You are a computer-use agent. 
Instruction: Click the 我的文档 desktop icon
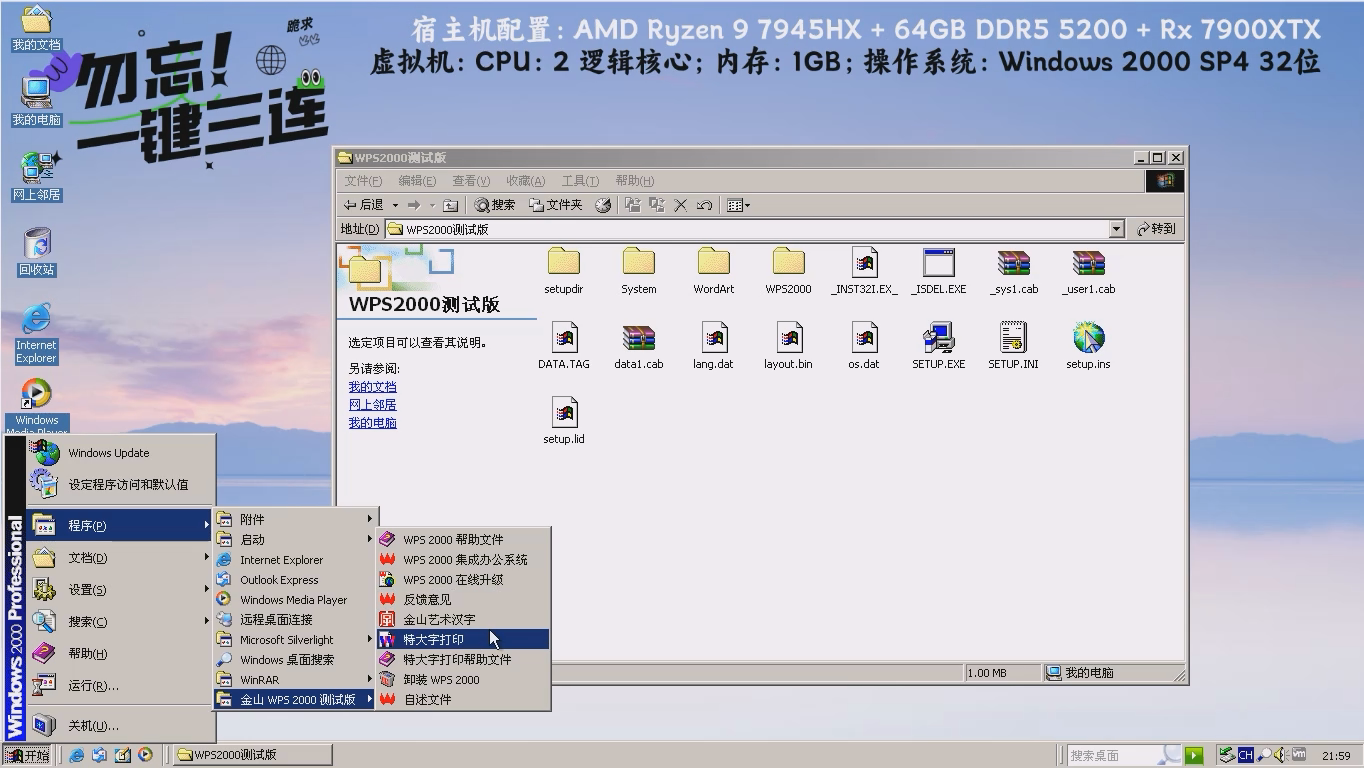pos(36,28)
